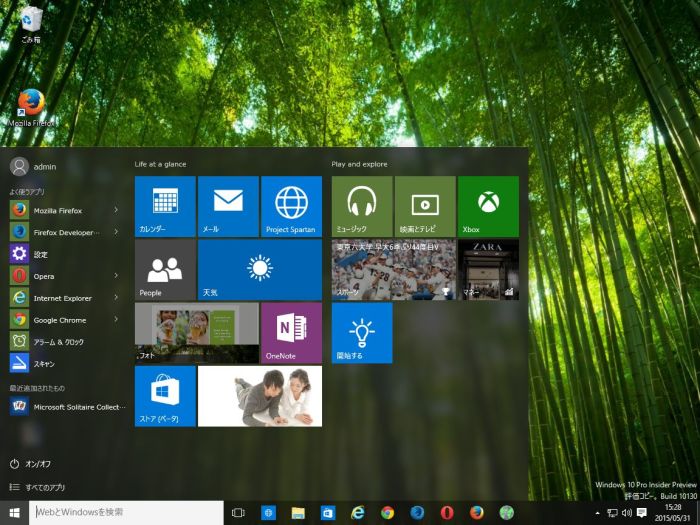Open the People tile
This screenshot has height=525, width=700.
point(165,269)
